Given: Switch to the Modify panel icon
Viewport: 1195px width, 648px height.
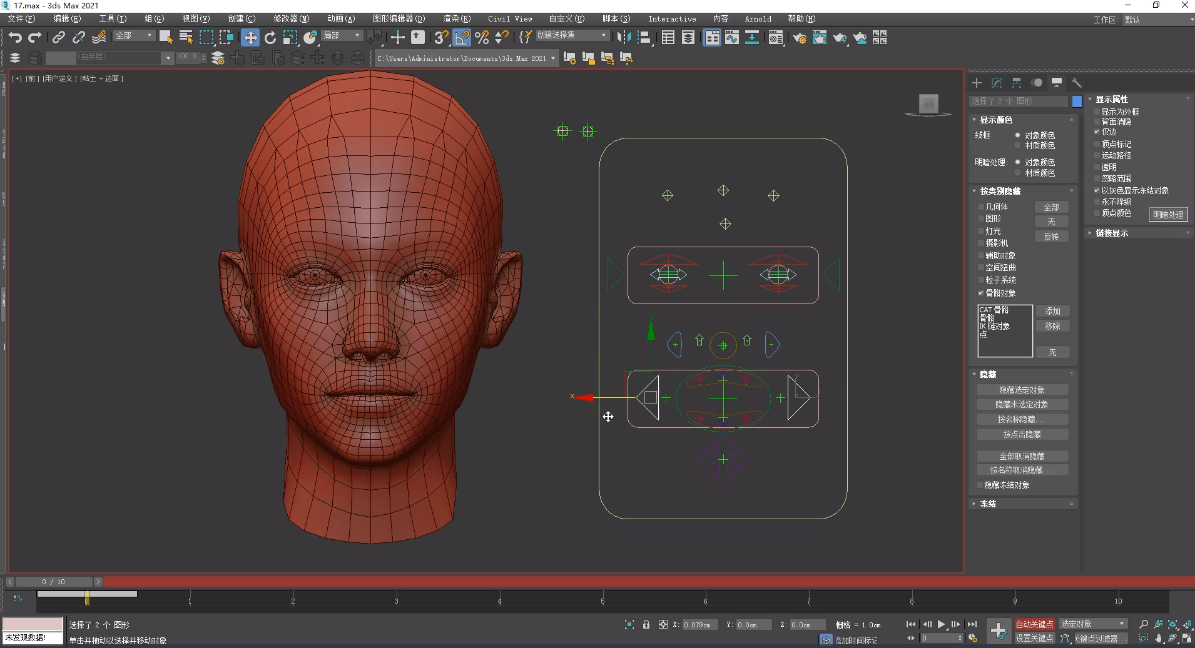Looking at the screenshot, I should [x=997, y=82].
